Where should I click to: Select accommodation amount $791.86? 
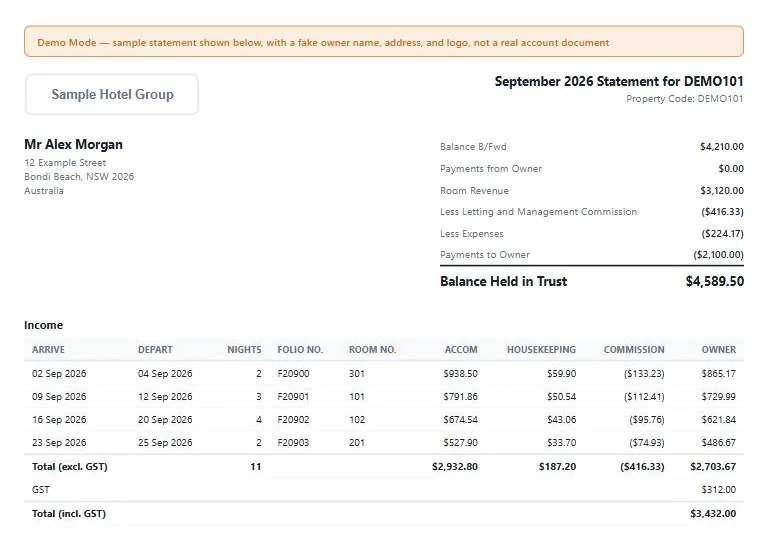coord(460,397)
